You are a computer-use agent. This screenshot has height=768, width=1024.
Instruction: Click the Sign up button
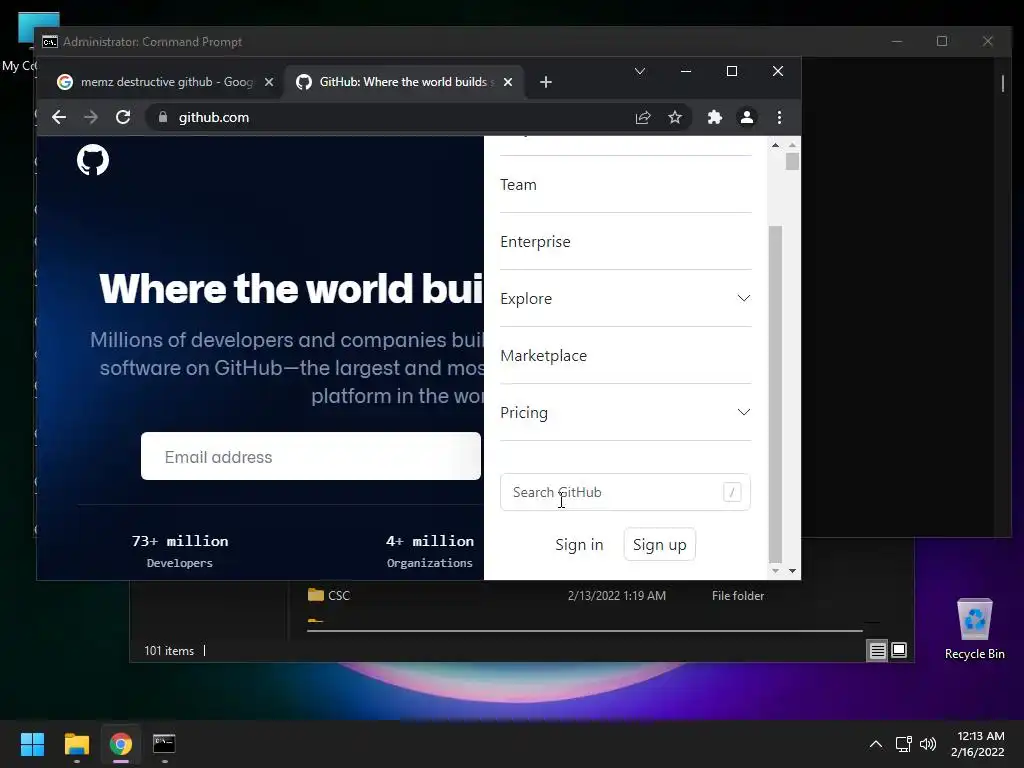point(660,545)
